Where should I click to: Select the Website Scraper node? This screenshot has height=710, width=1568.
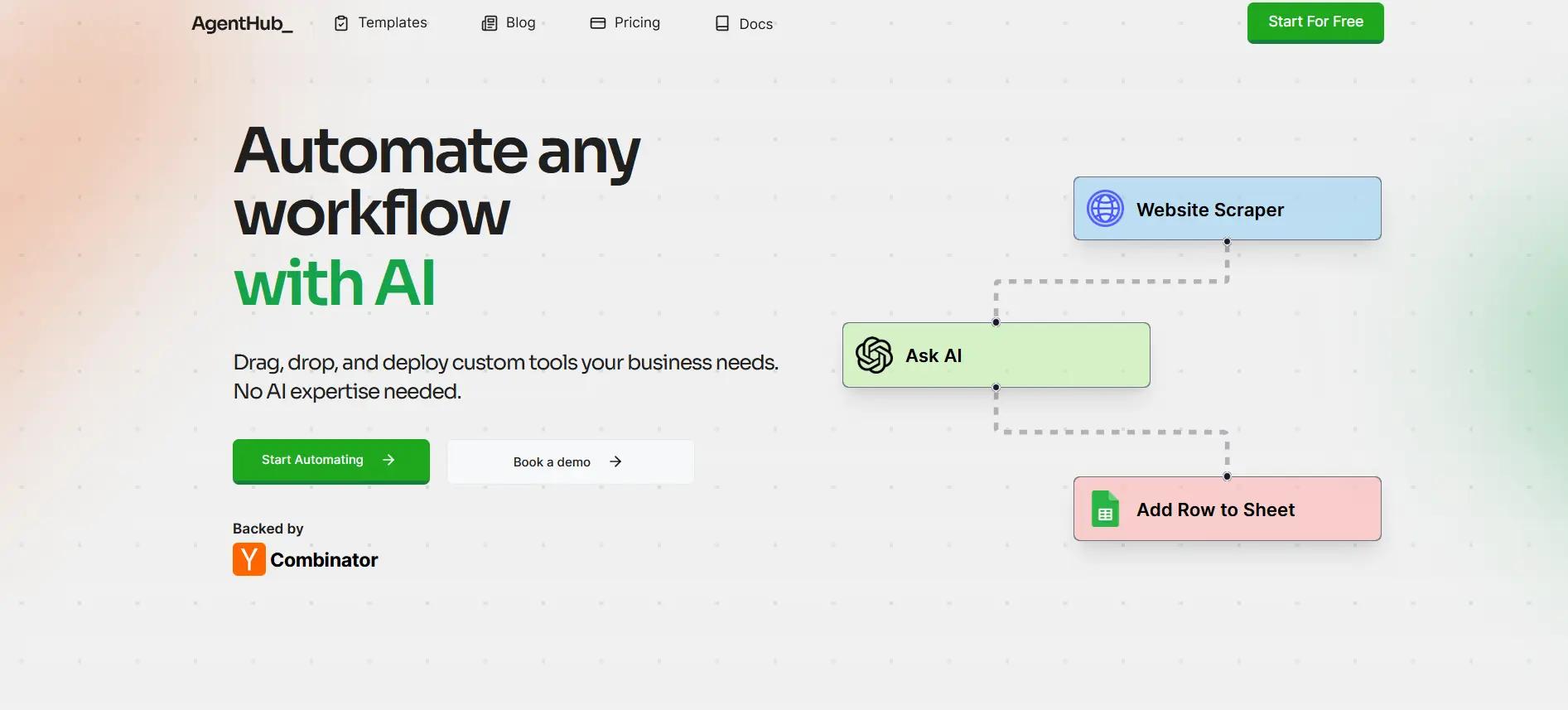[x=1228, y=209]
